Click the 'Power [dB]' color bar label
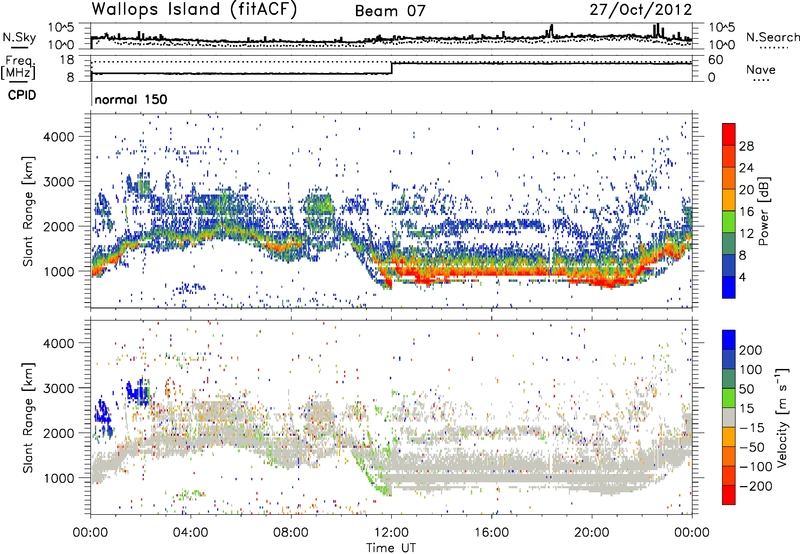The image size is (800, 554). (x=763, y=211)
